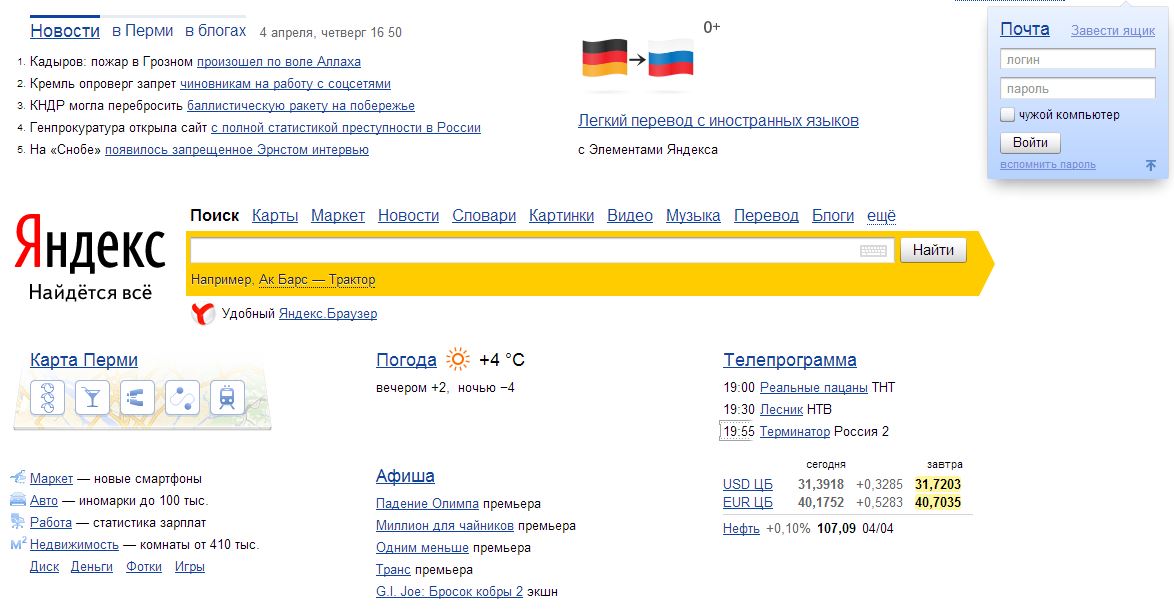Screen dimensions: 1174x609
Task: Click the Войти login button
Action: coord(1030,142)
